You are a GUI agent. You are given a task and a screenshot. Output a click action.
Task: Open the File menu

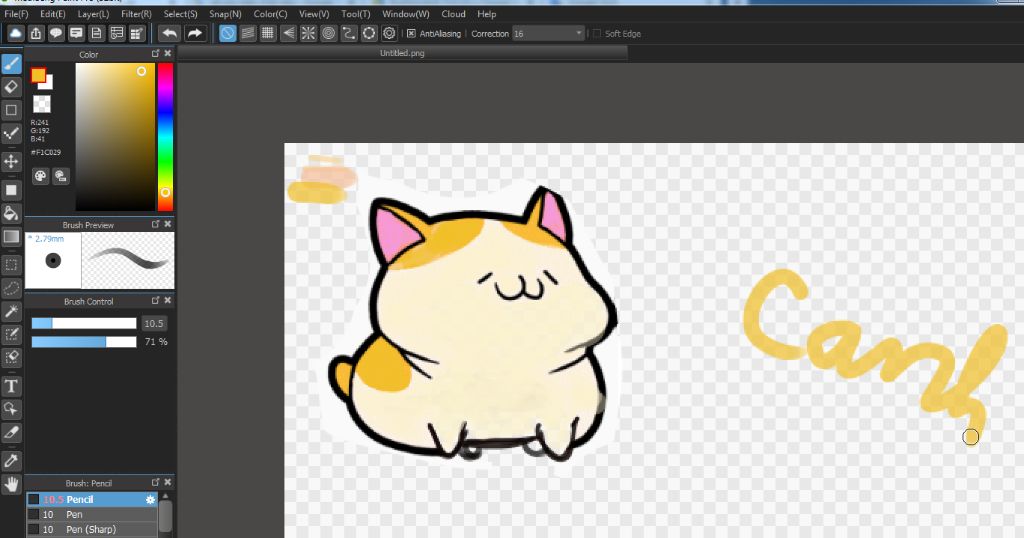click(x=16, y=14)
